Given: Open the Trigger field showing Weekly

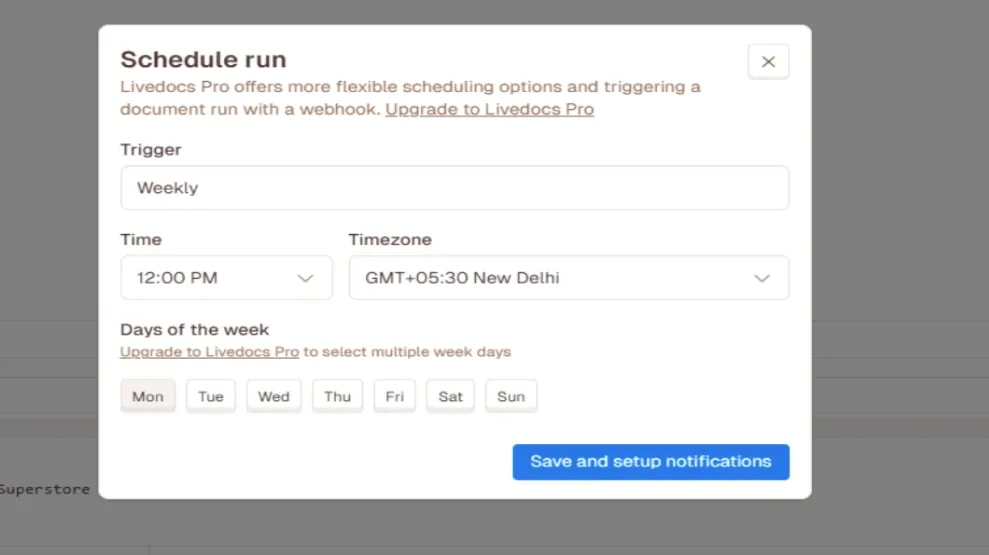Looking at the screenshot, I should (x=454, y=188).
